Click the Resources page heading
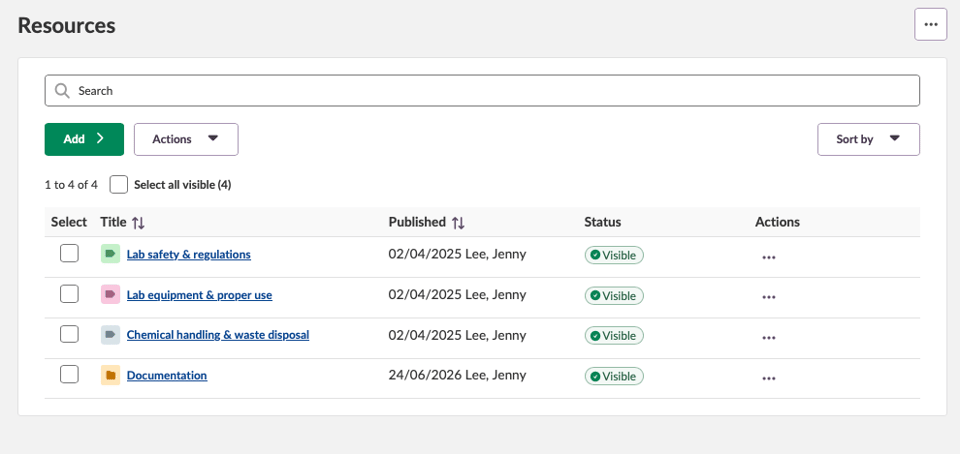 pos(67,26)
